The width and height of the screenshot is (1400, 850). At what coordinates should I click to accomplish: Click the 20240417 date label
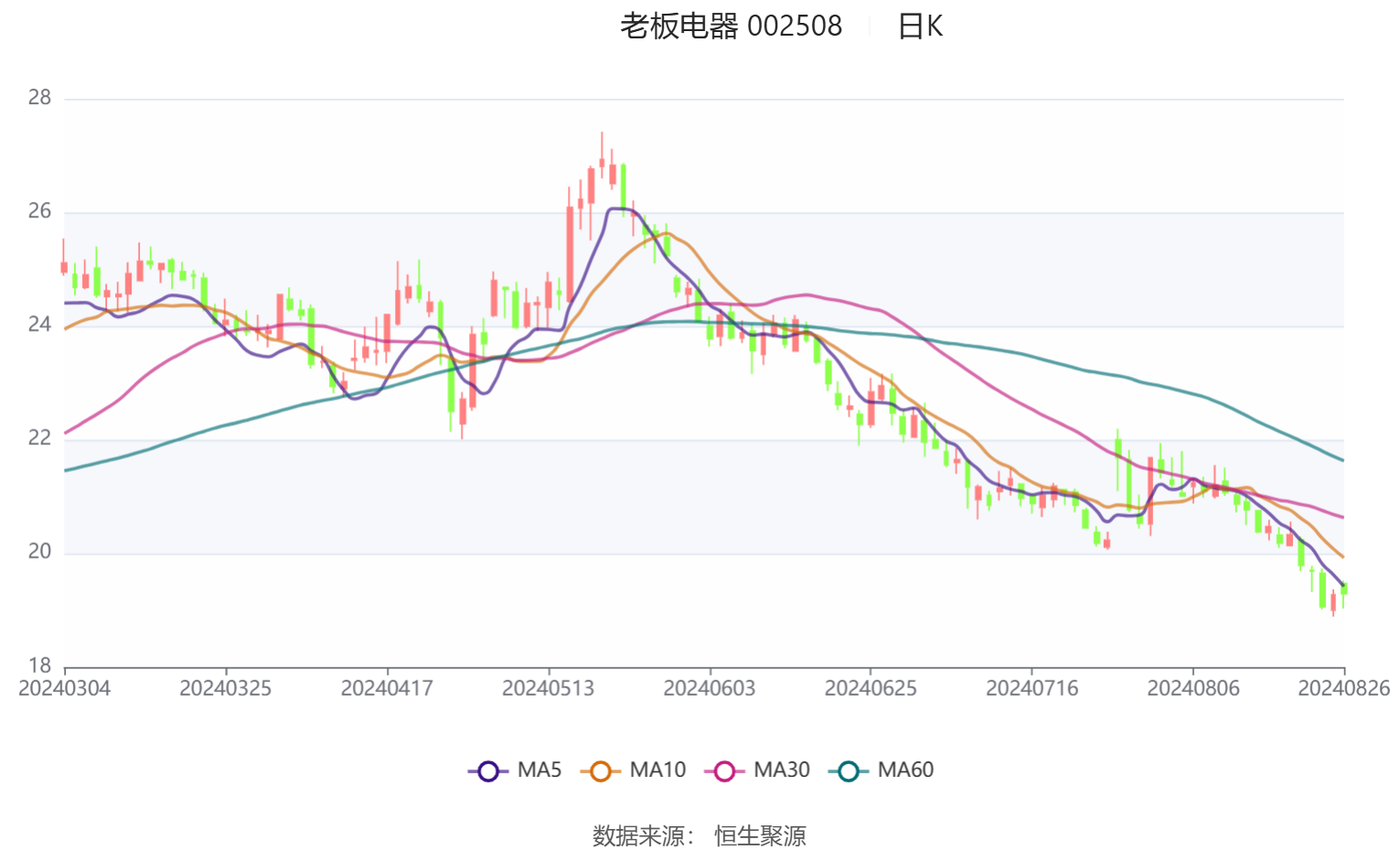coord(387,688)
